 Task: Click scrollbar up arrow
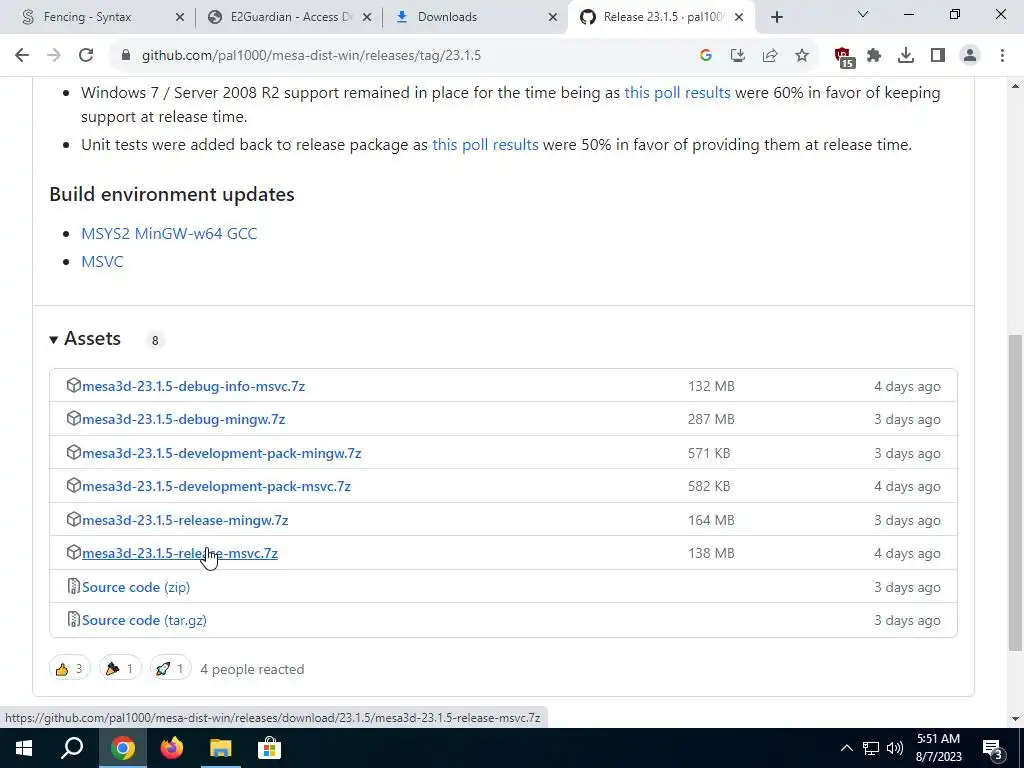pyautogui.click(x=1015, y=86)
